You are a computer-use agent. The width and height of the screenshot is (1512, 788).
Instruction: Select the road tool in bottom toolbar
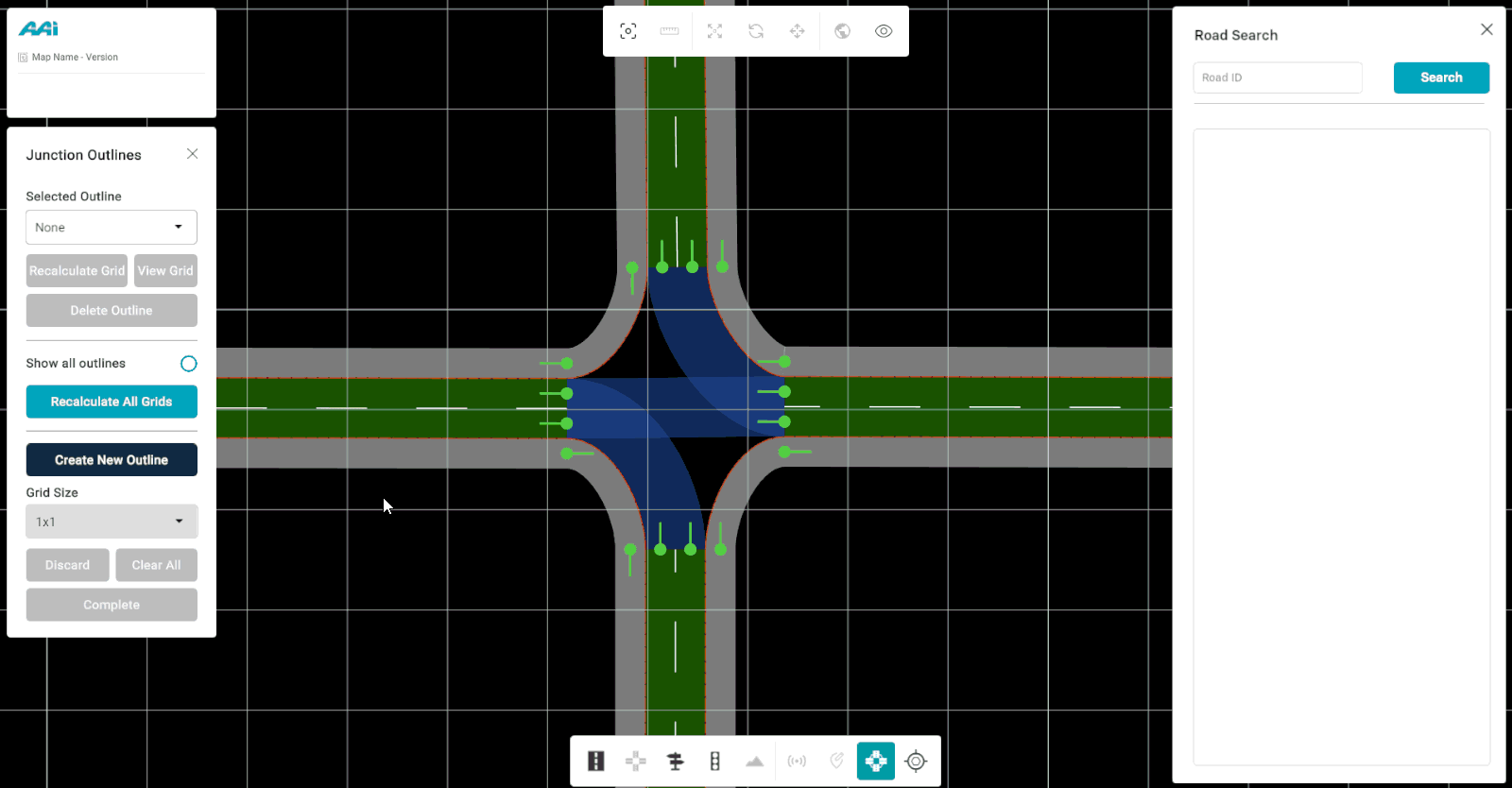(595, 761)
